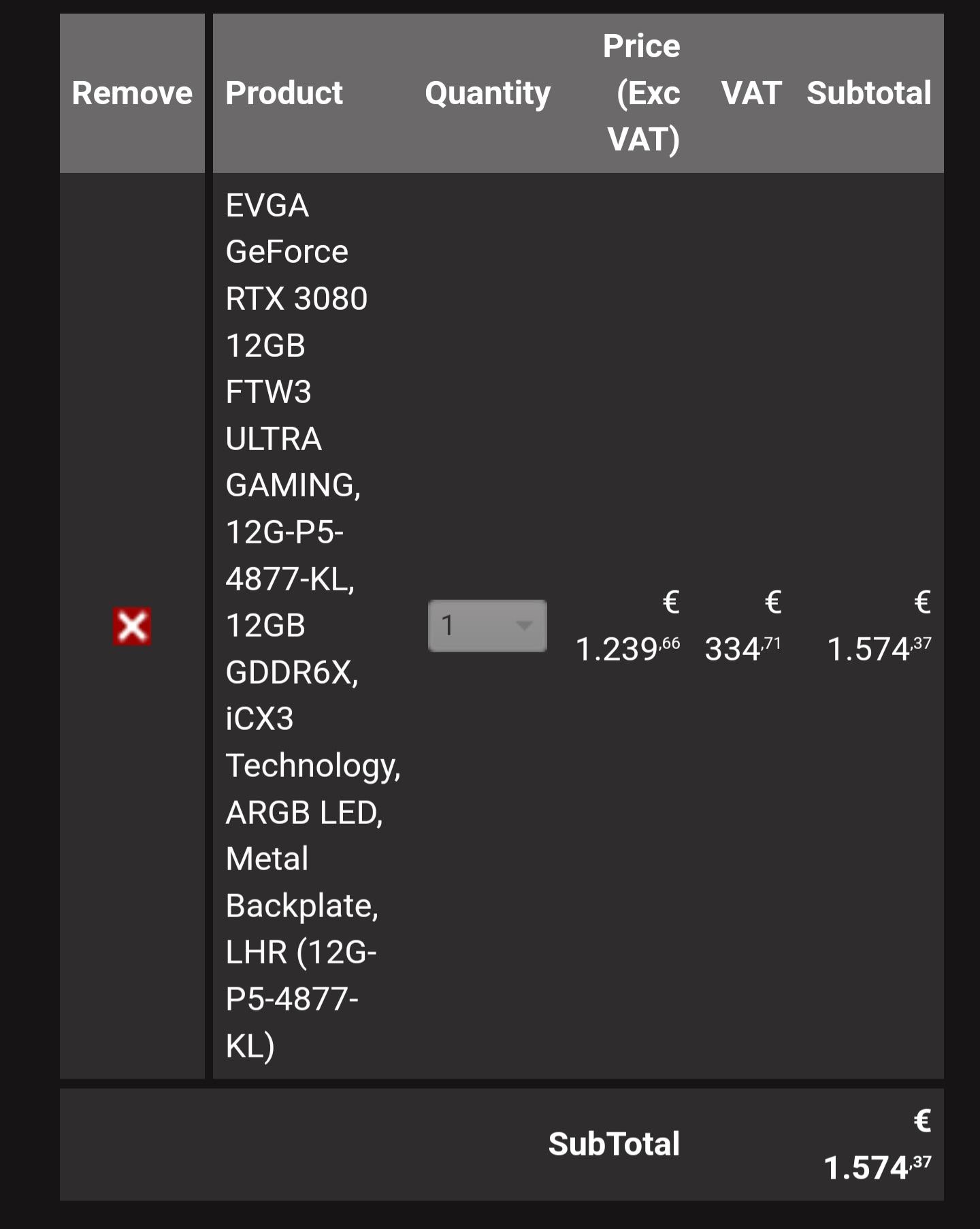Click the euro symbol above 1.239,66
This screenshot has width=980, height=1229.
coord(671,602)
